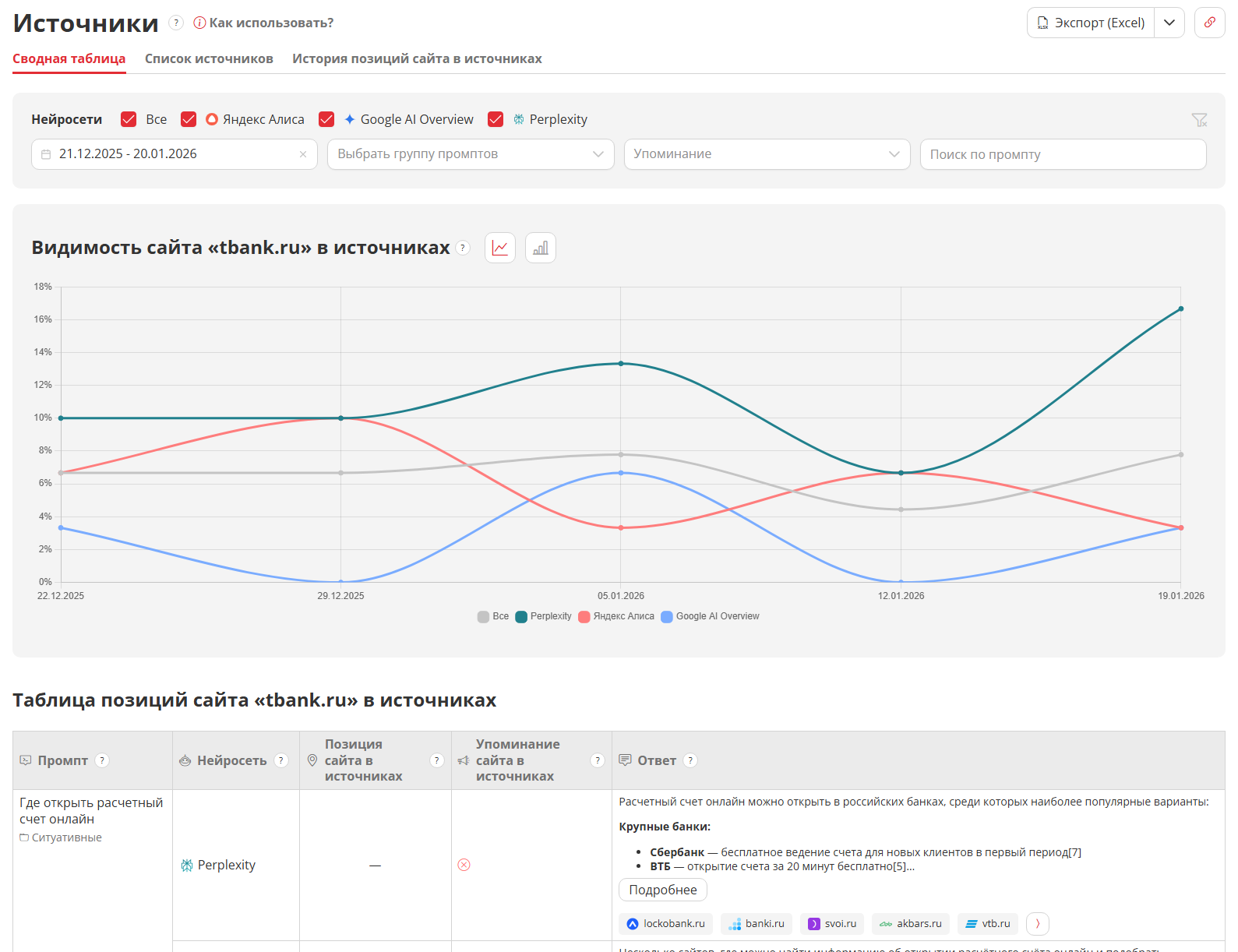Toggle the Яндекс Алиса checkbox

(x=189, y=119)
